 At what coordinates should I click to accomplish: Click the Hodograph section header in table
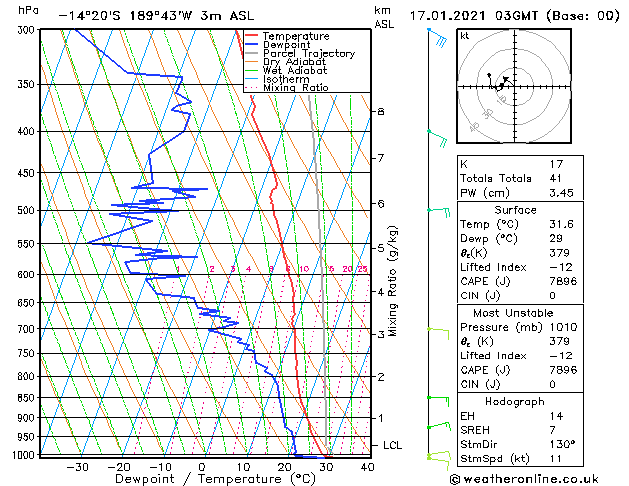point(502,400)
